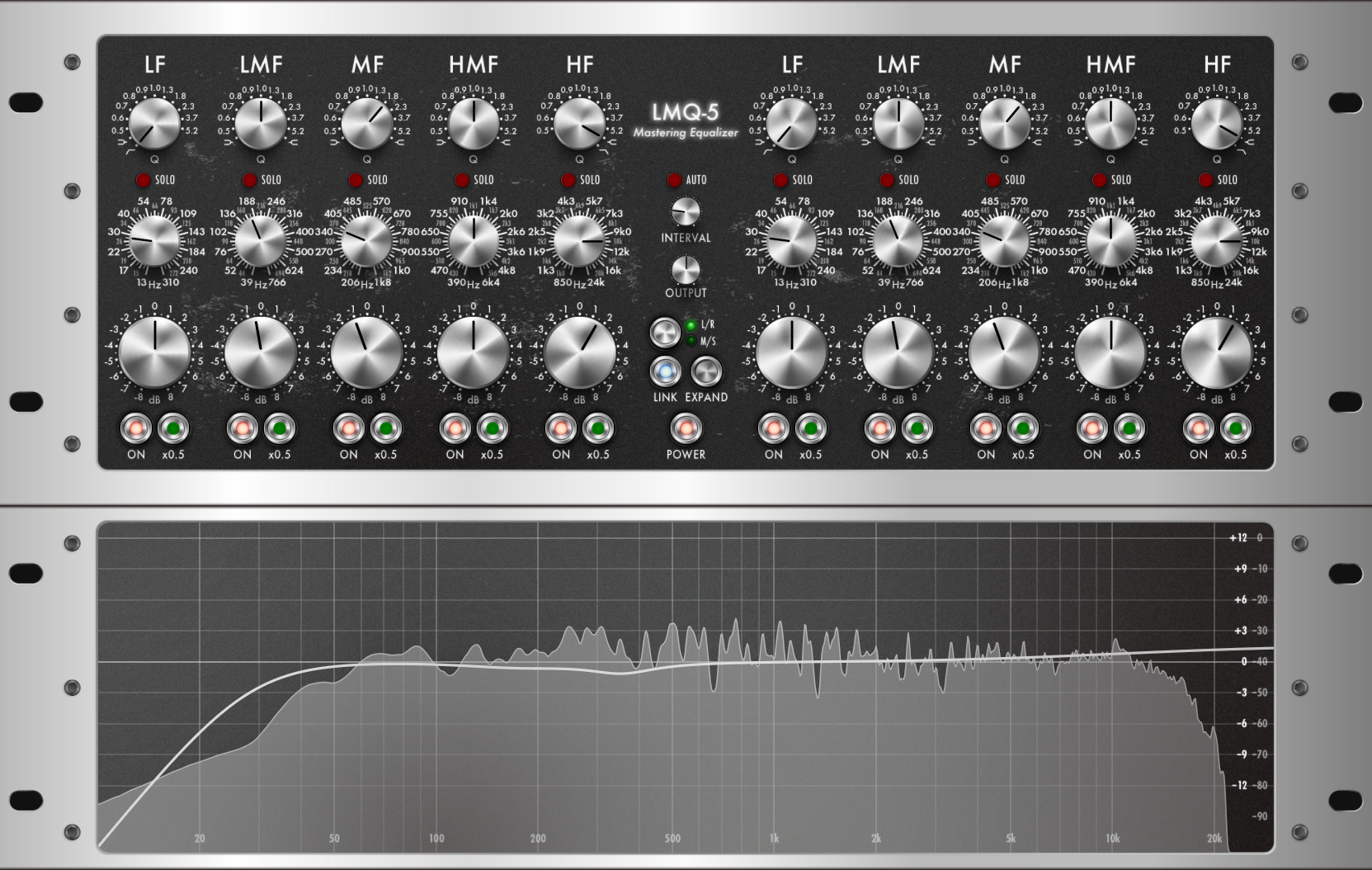The image size is (1372, 870).
Task: Click the L/R M/S mode switch button
Action: point(665,333)
